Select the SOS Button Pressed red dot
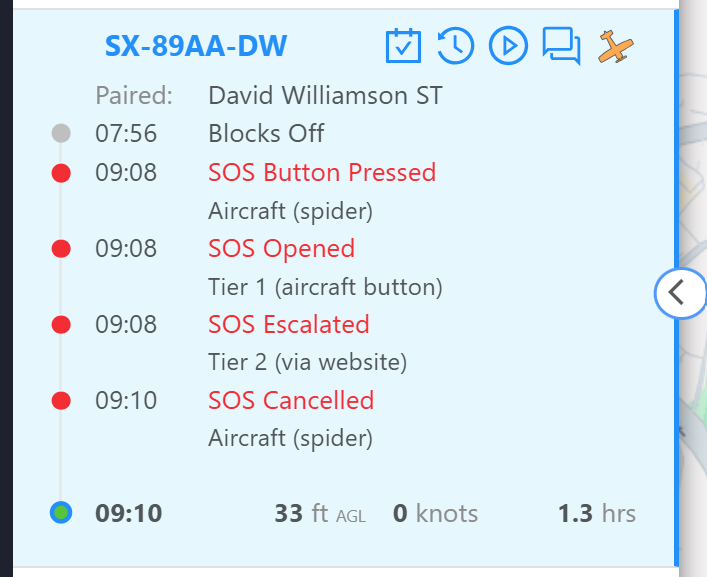This screenshot has height=577, width=707. point(61,173)
